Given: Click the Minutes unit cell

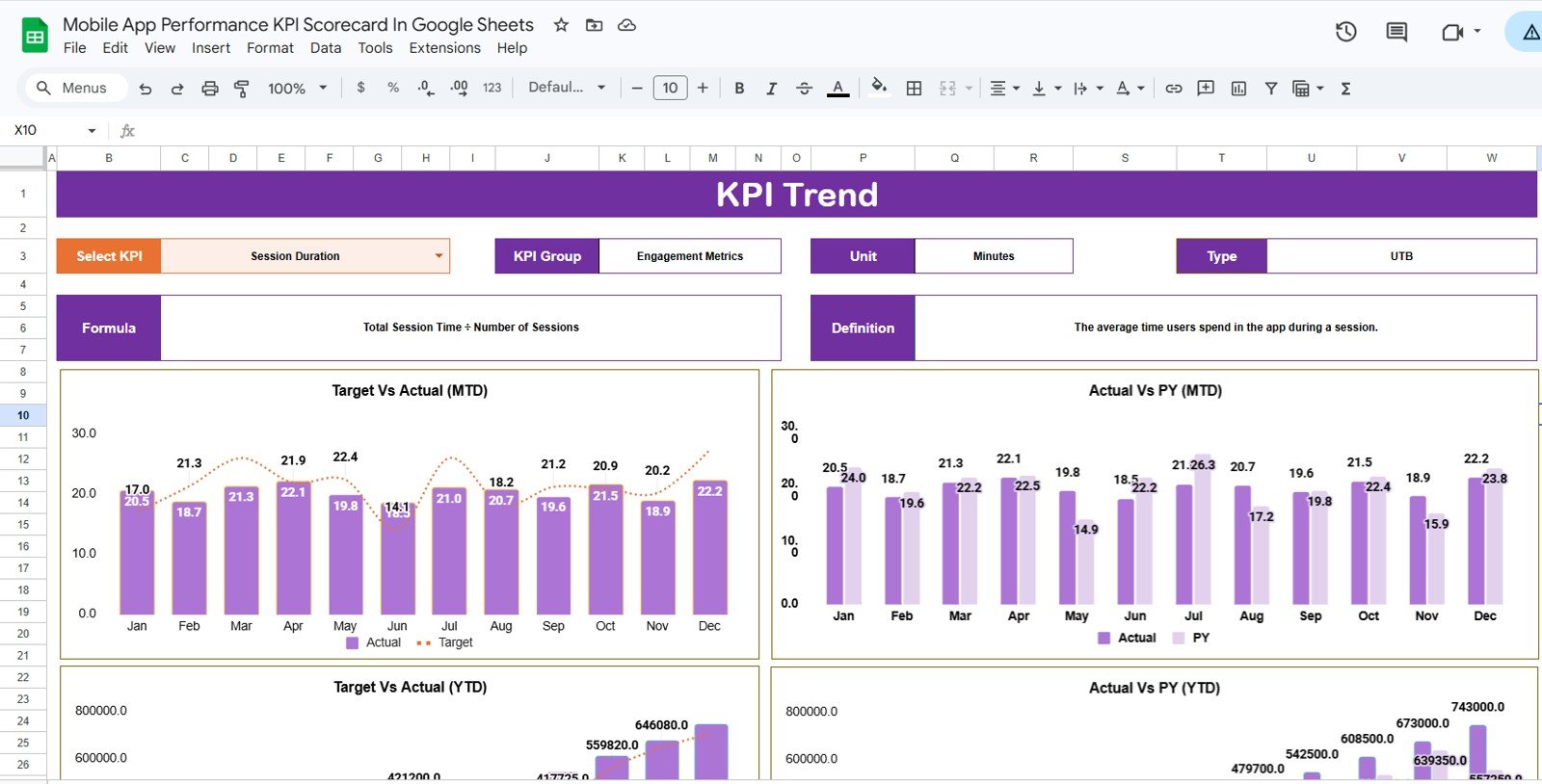Looking at the screenshot, I should [x=994, y=256].
